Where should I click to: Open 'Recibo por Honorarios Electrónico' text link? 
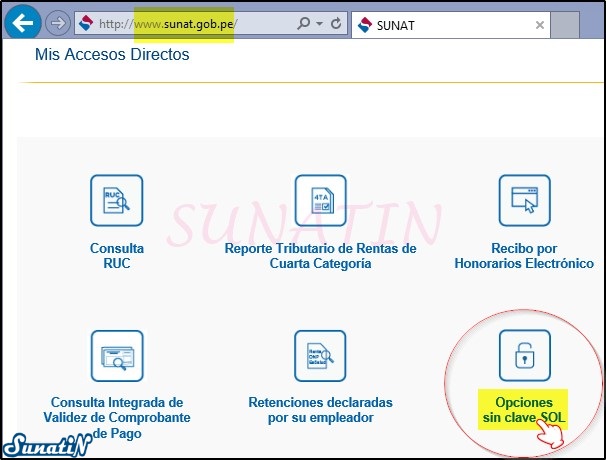click(525, 256)
